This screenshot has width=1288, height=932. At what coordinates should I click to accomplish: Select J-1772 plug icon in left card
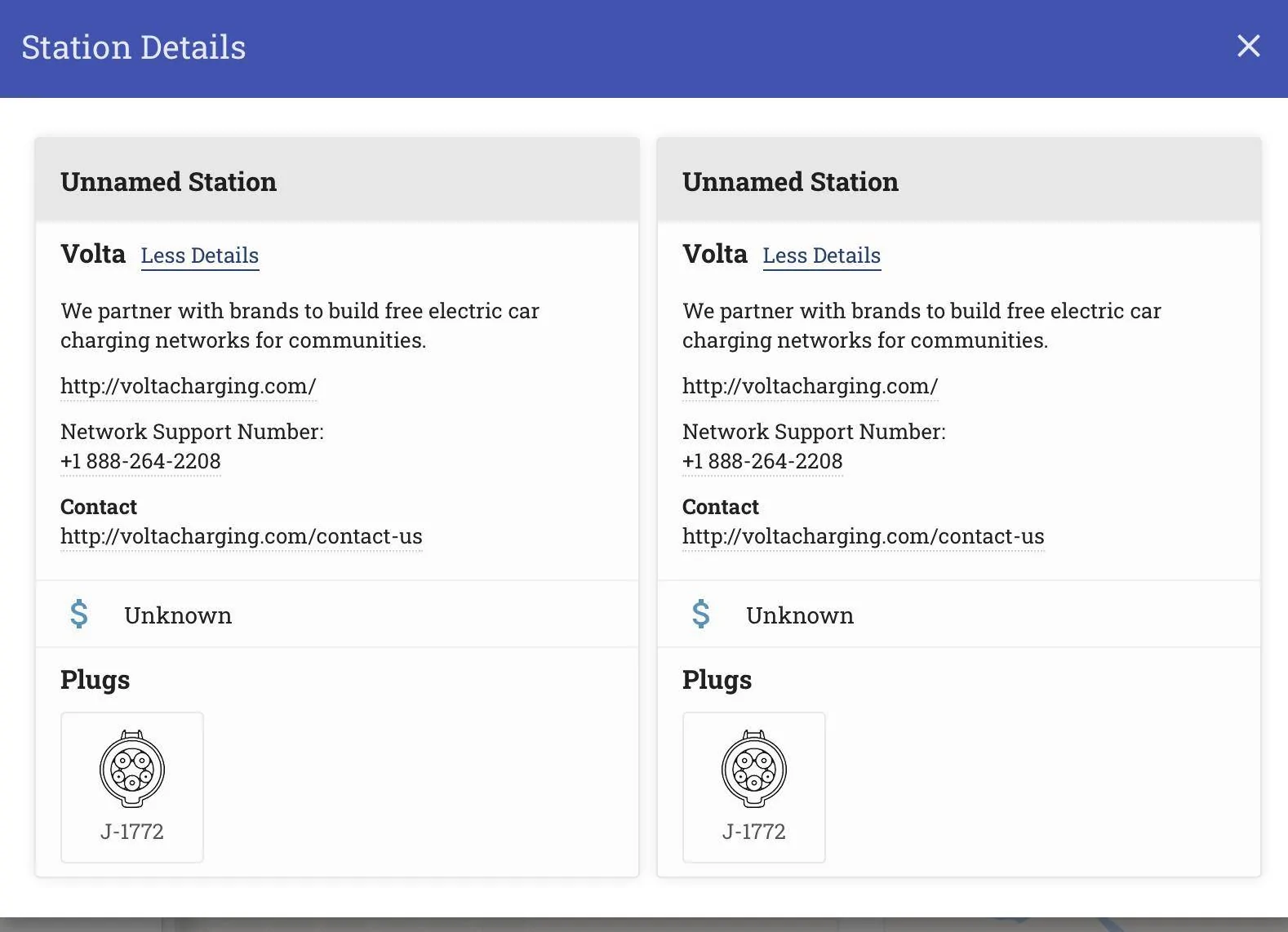tap(132, 769)
